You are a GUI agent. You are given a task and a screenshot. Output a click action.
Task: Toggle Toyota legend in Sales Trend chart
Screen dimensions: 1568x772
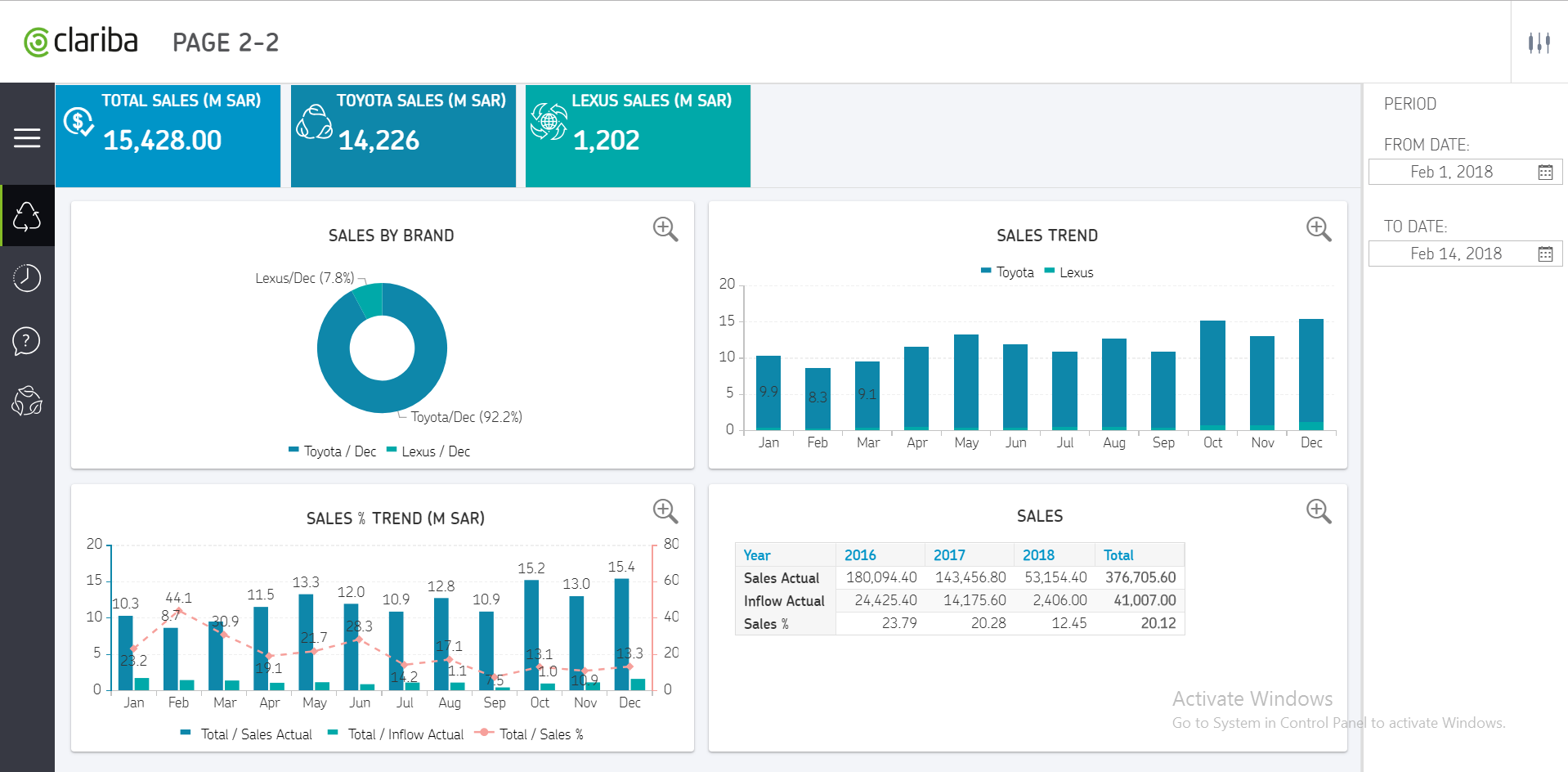(x=1007, y=272)
